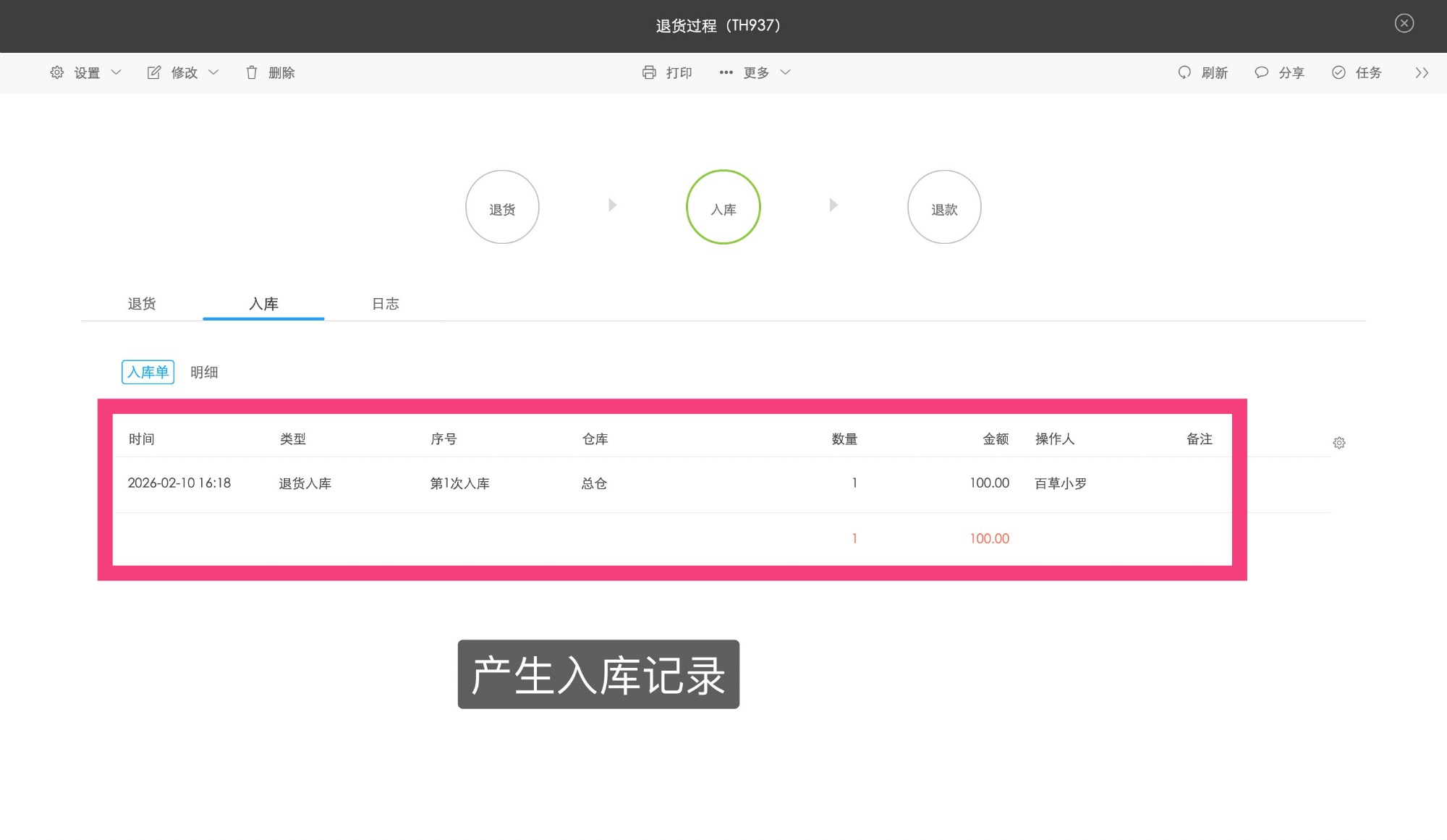Click the 退货入库 record row
Viewport: 1447px width, 840px height.
click(x=305, y=483)
